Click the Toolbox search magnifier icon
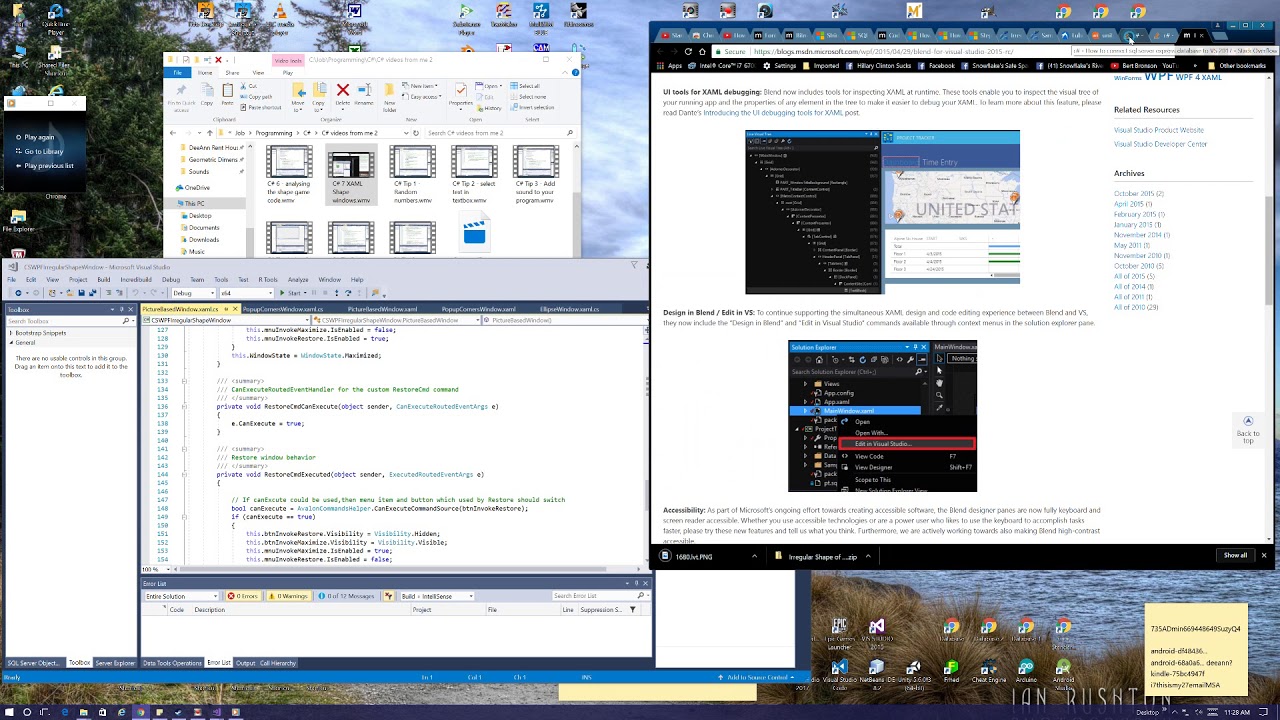This screenshot has width=1280, height=720. coord(126,321)
